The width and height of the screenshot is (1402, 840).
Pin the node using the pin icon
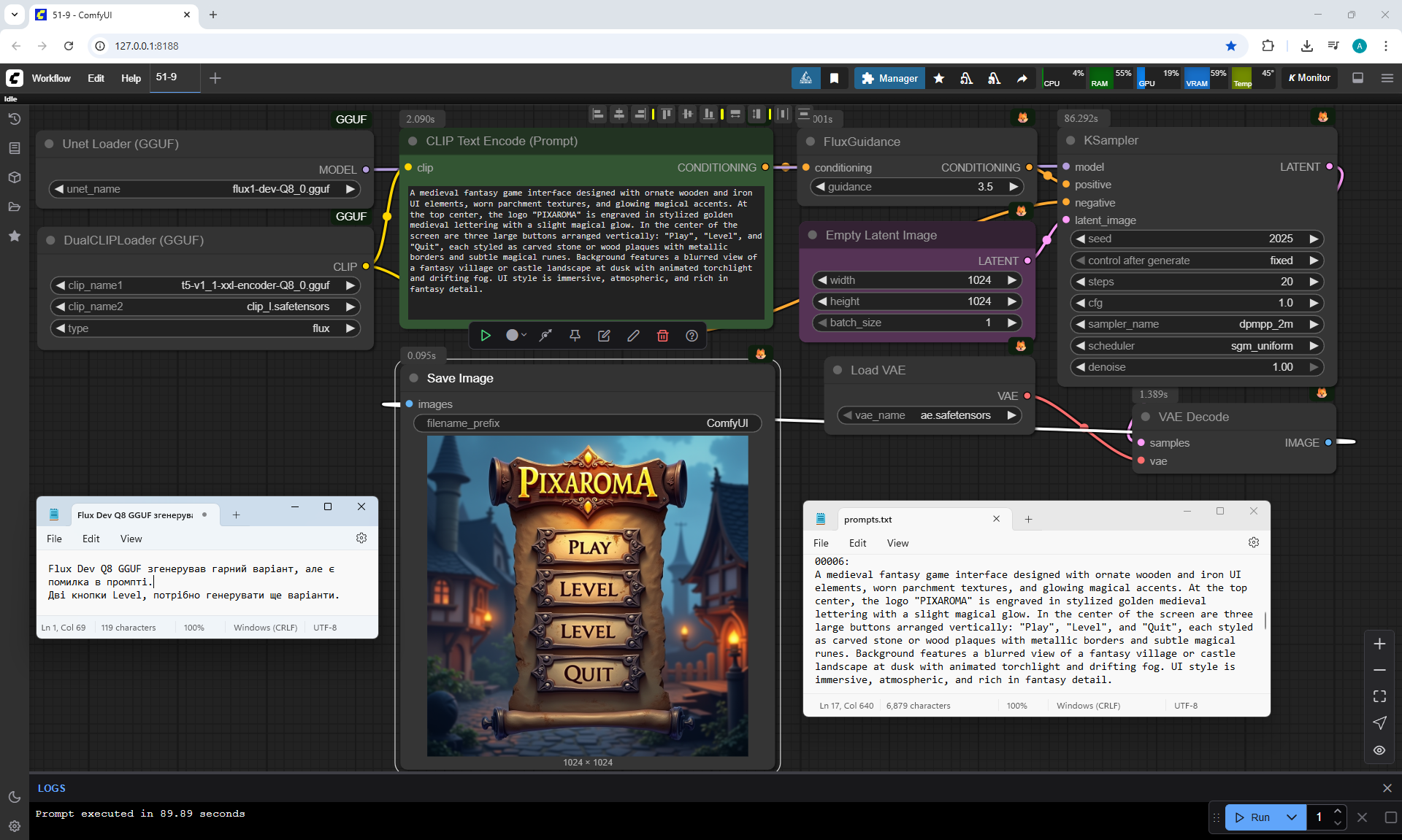click(575, 336)
